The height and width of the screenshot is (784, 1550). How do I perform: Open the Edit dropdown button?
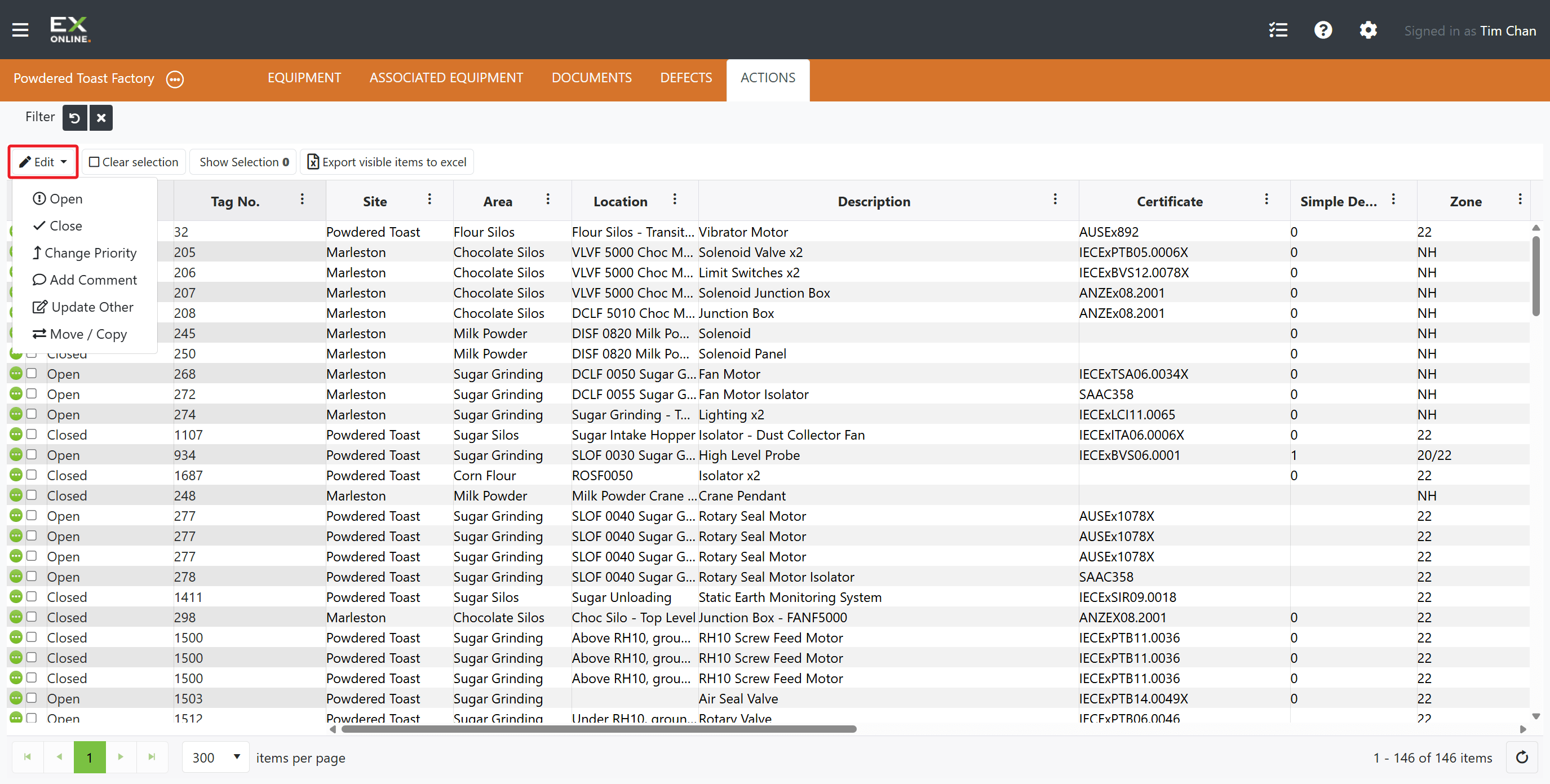coord(43,161)
